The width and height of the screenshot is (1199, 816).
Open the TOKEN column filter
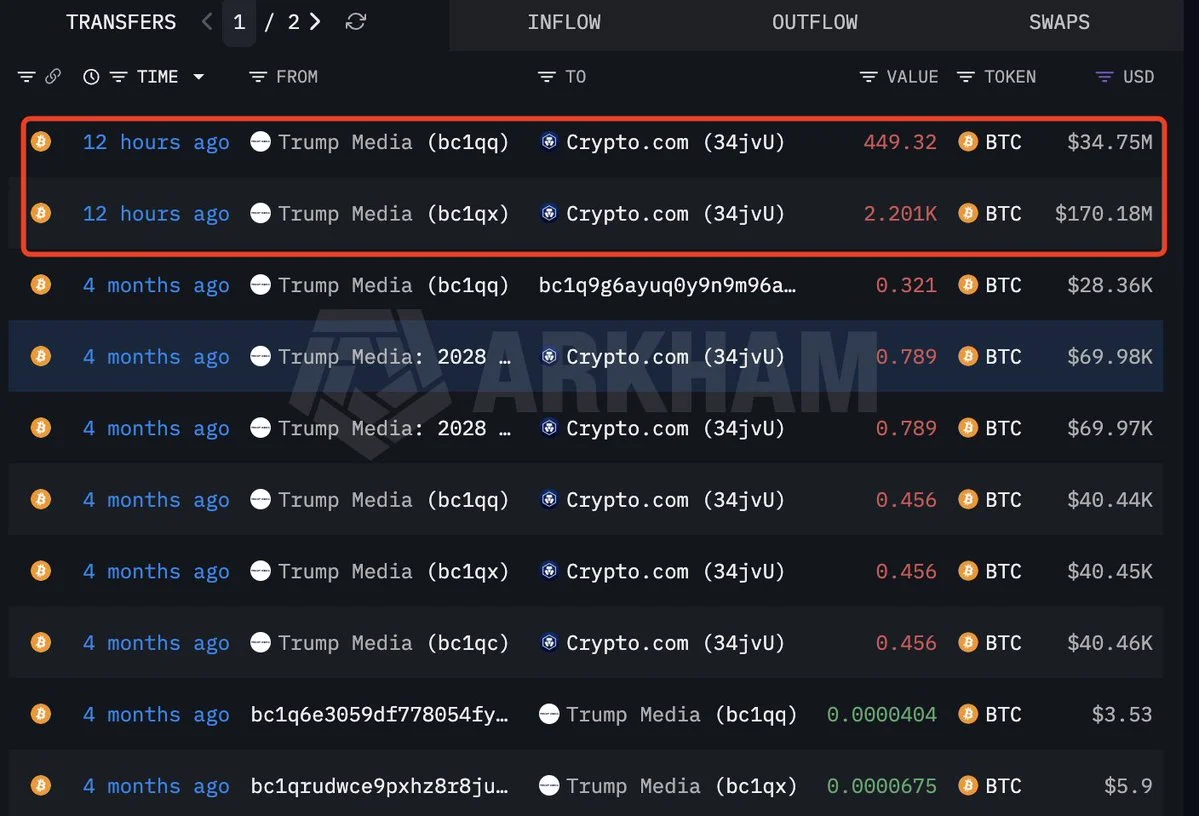966,76
